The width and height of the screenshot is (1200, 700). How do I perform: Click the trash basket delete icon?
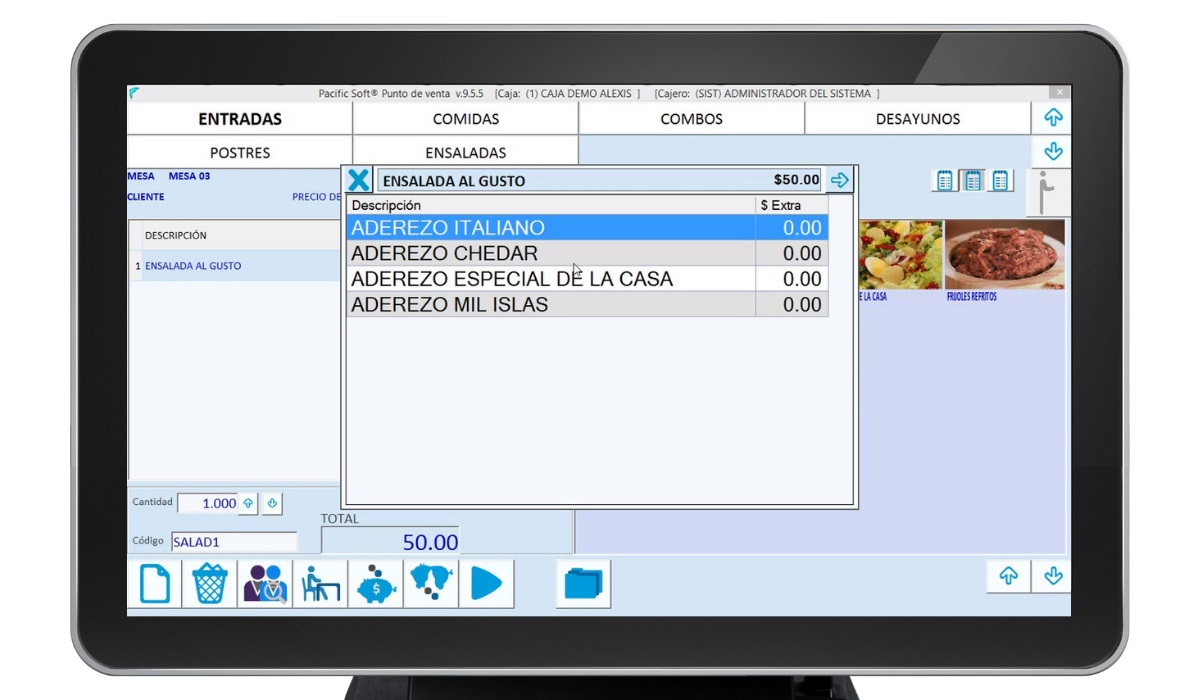click(x=210, y=583)
